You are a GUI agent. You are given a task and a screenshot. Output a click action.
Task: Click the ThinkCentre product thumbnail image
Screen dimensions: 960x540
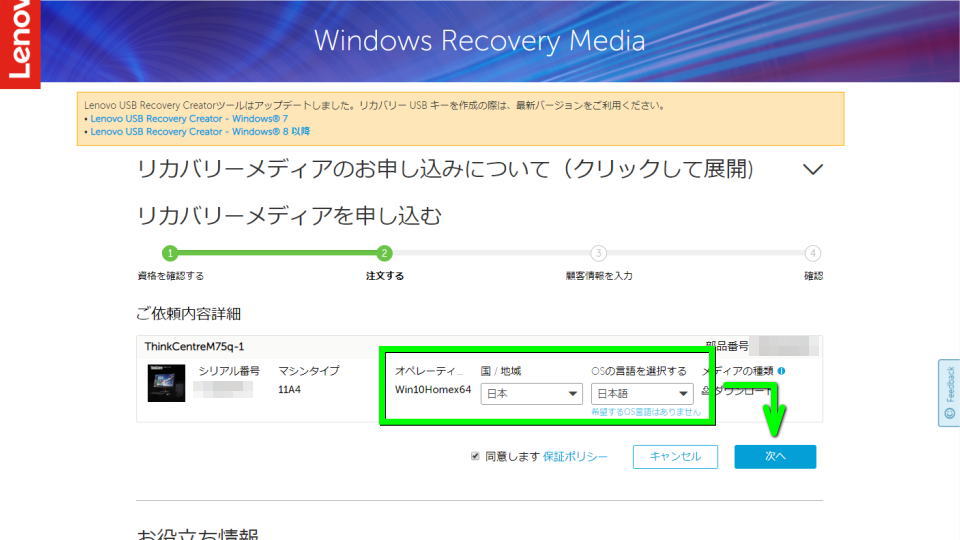click(166, 383)
